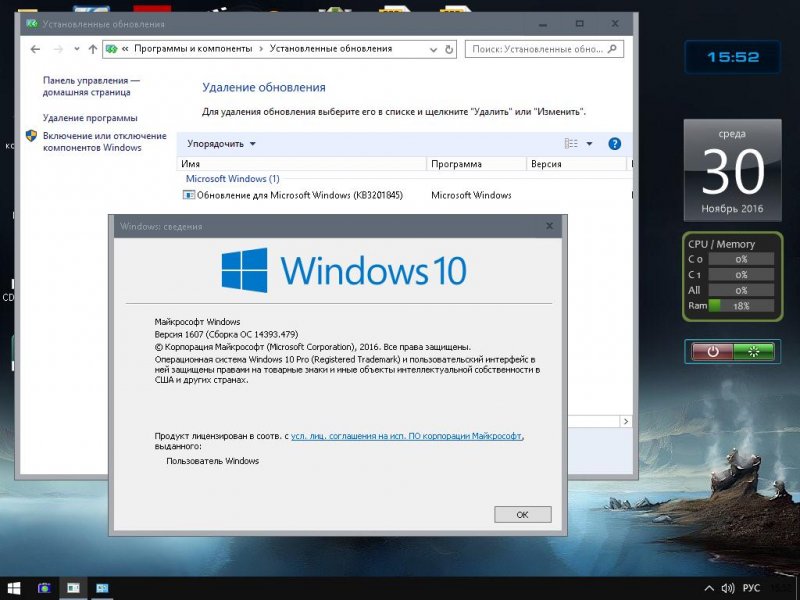Screen dimensions: 800x600
Task: Click the horizontal scrollbar right arrow
Action: 626,421
